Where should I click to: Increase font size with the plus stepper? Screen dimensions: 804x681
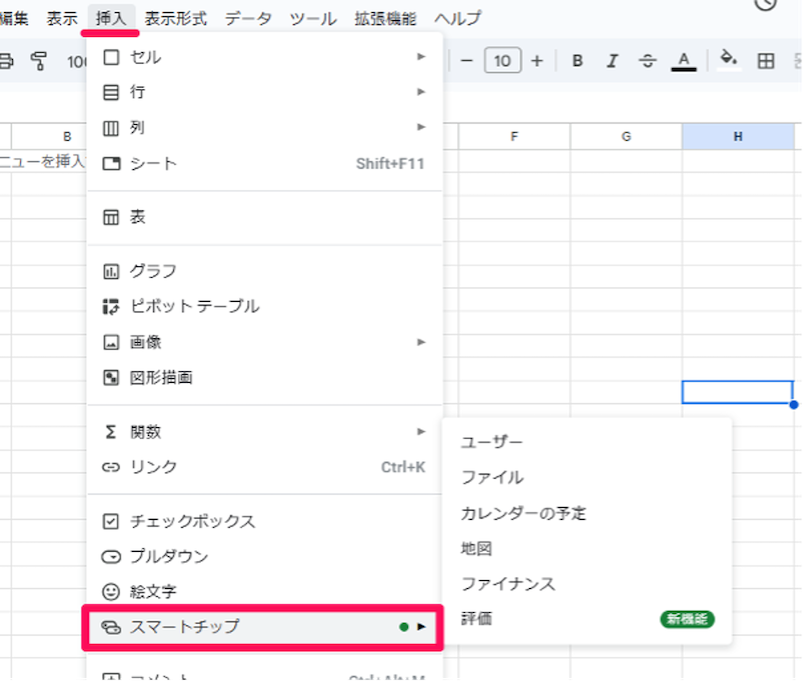pyautogui.click(x=536, y=60)
